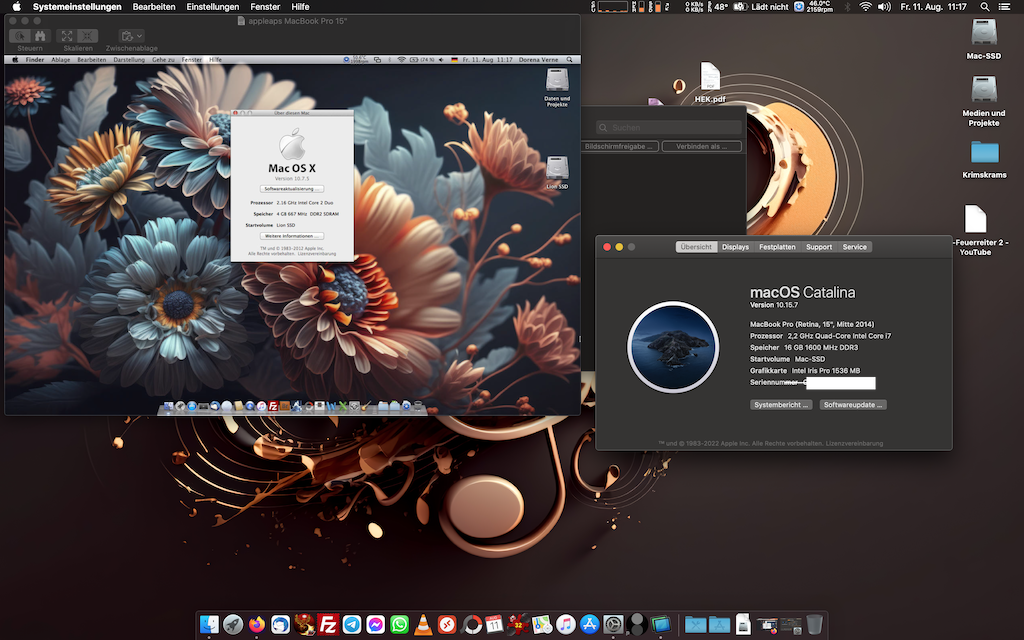Image resolution: width=1024 pixels, height=640 pixels.
Task: Open Firefox from the Dock
Action: pyautogui.click(x=256, y=624)
